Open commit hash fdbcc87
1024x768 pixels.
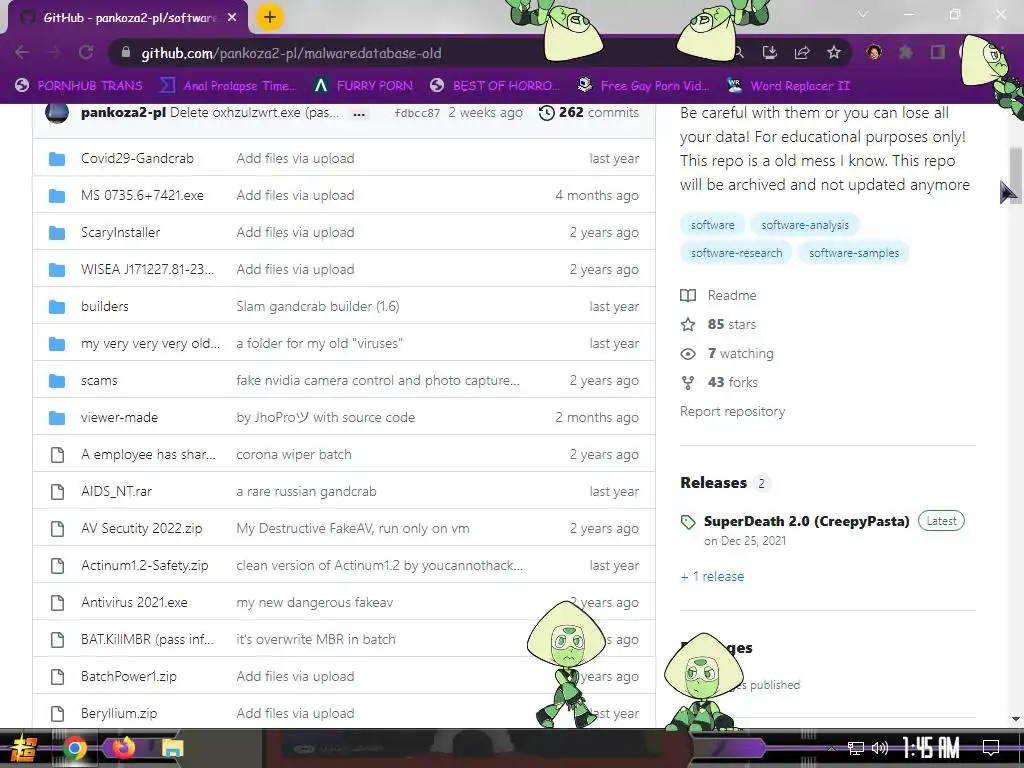417,113
